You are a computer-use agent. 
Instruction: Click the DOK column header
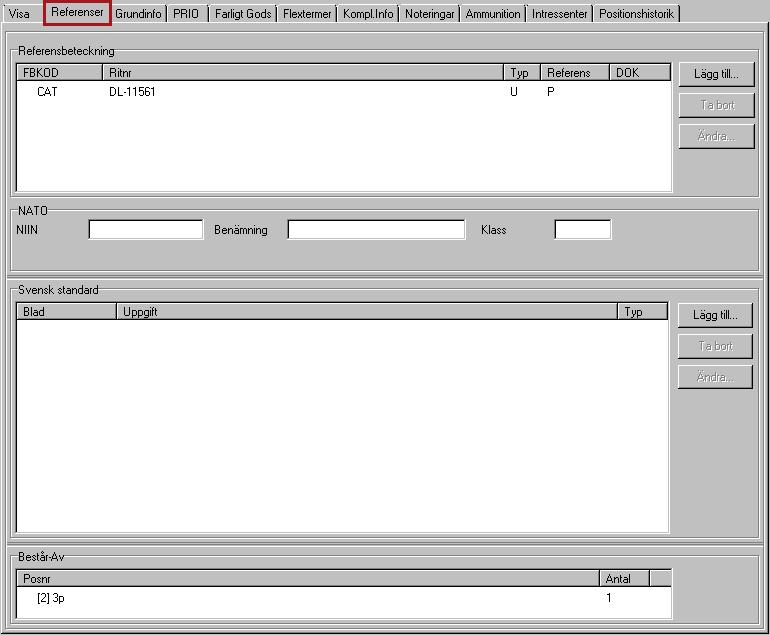640,73
